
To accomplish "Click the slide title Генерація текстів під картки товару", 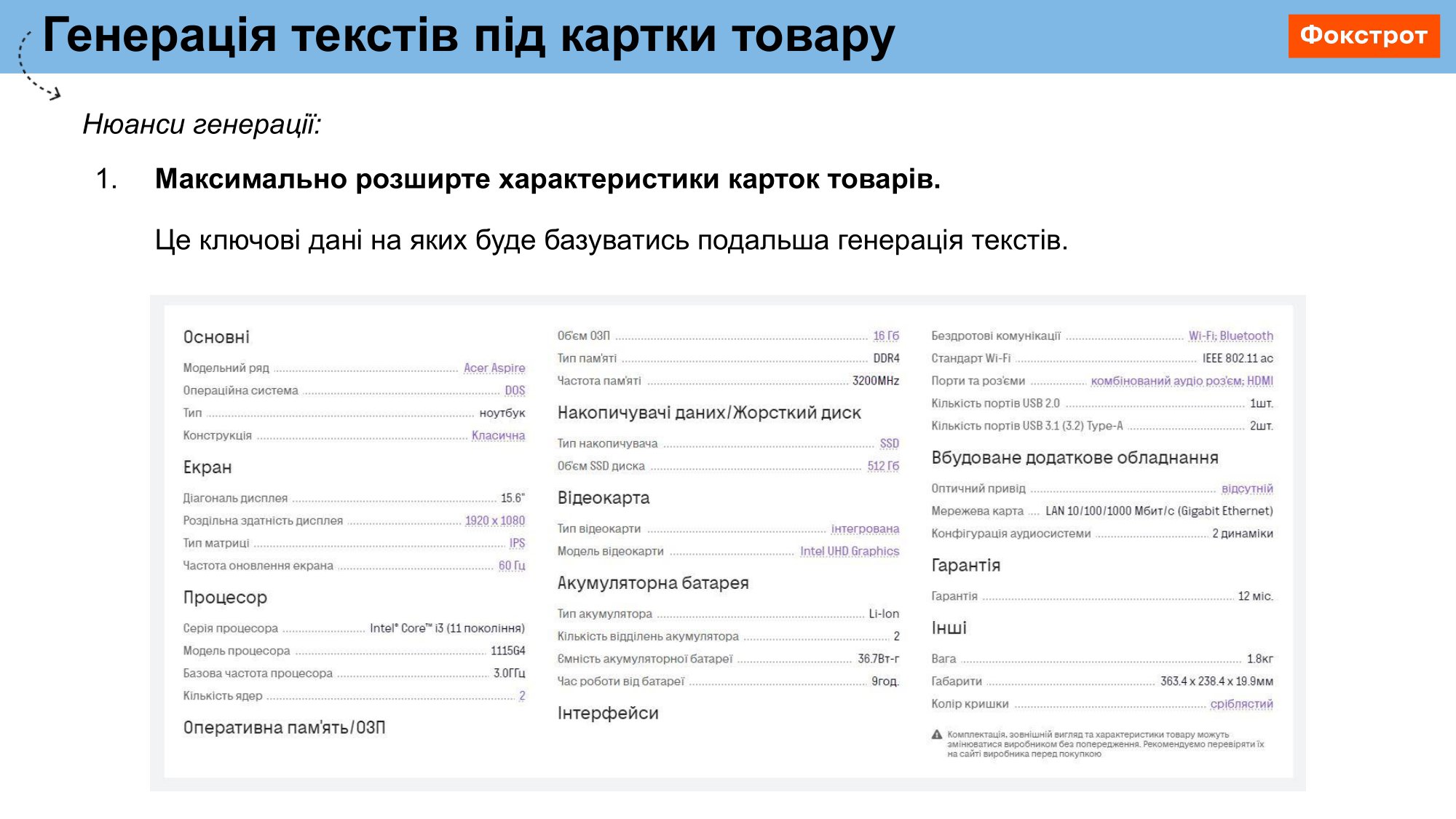I will click(x=468, y=36).
